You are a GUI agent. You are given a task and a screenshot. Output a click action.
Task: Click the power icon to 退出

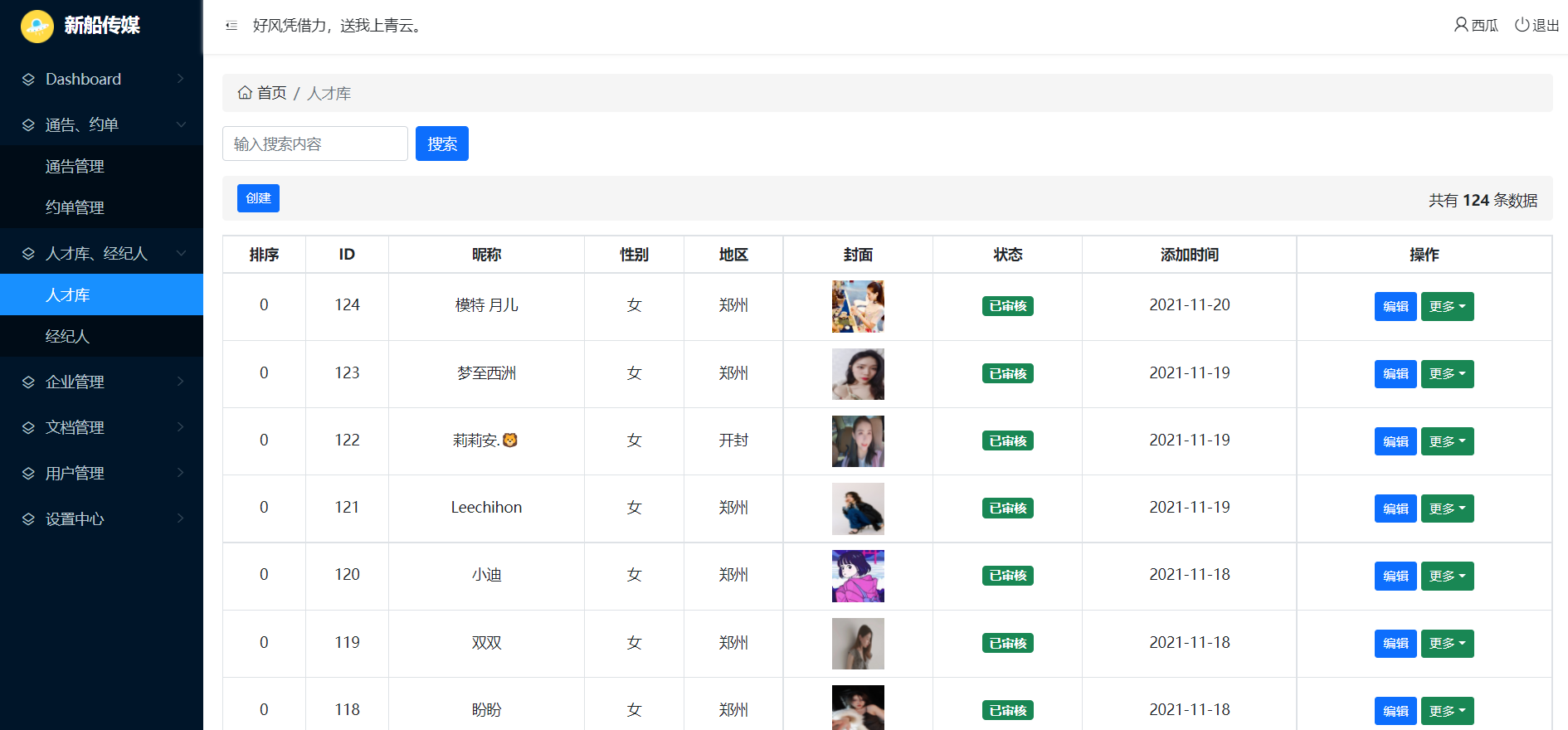point(1522,25)
